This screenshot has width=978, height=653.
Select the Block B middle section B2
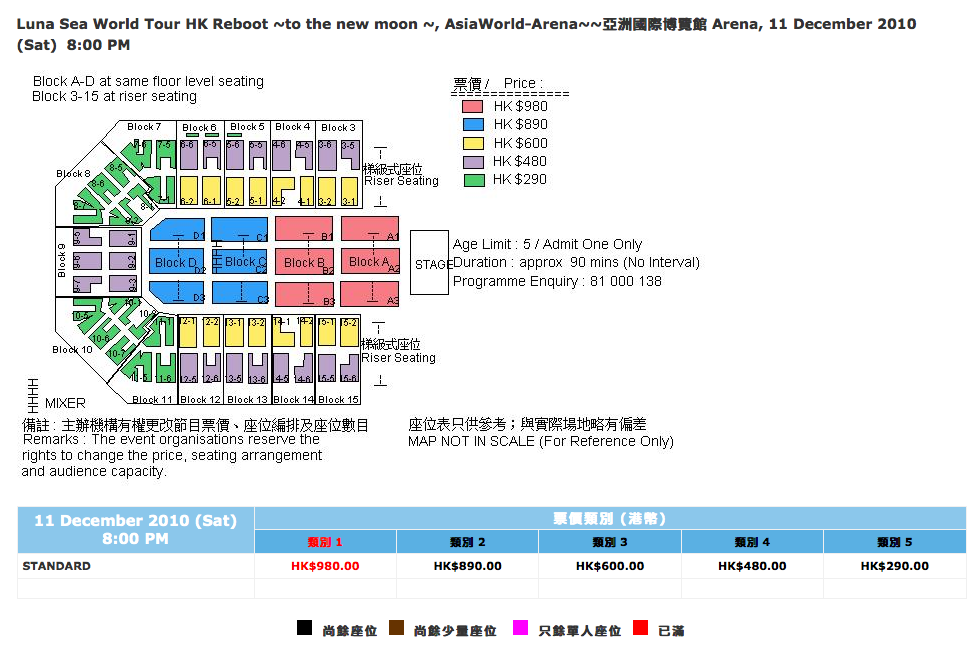(x=304, y=262)
